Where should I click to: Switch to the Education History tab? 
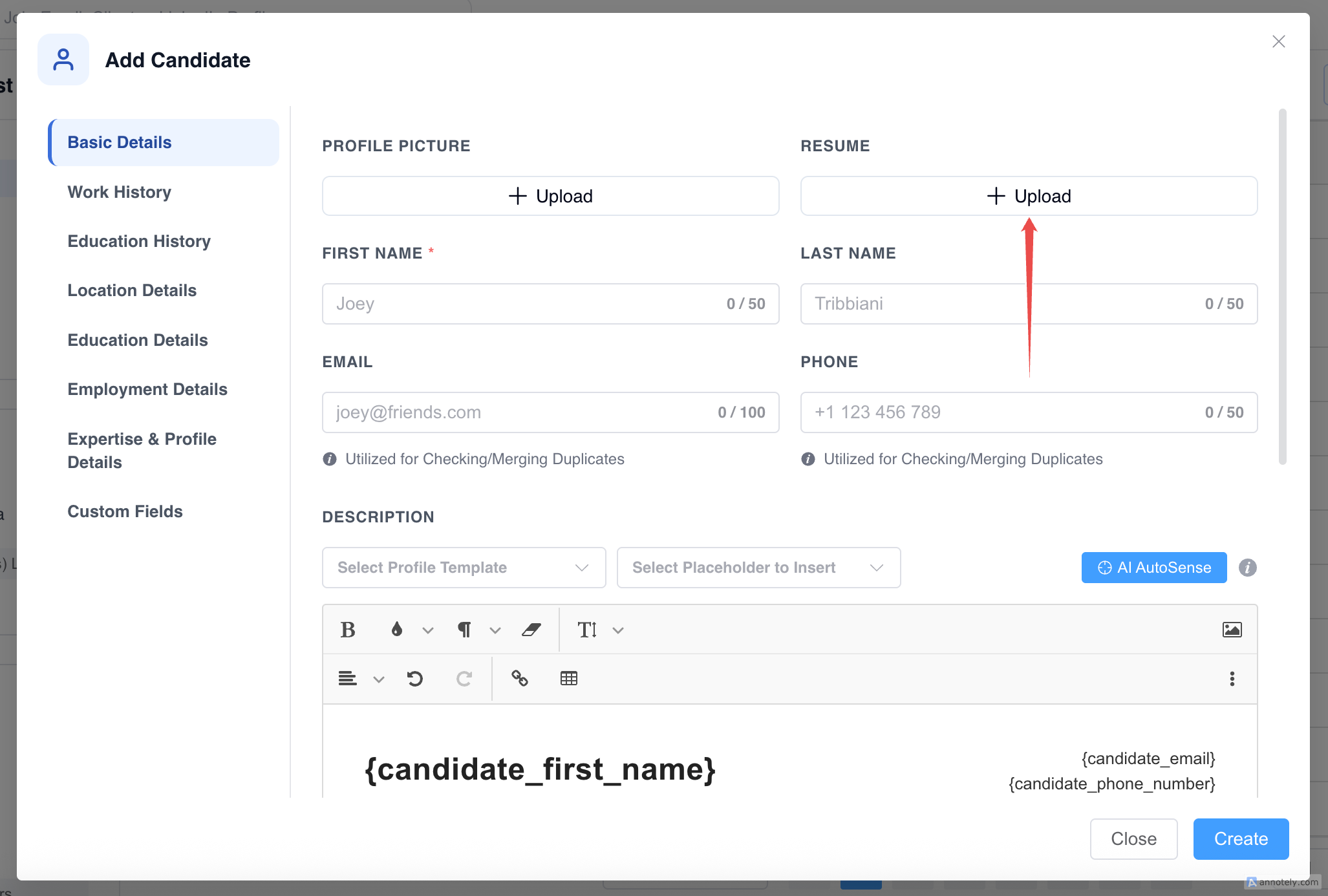coord(139,241)
